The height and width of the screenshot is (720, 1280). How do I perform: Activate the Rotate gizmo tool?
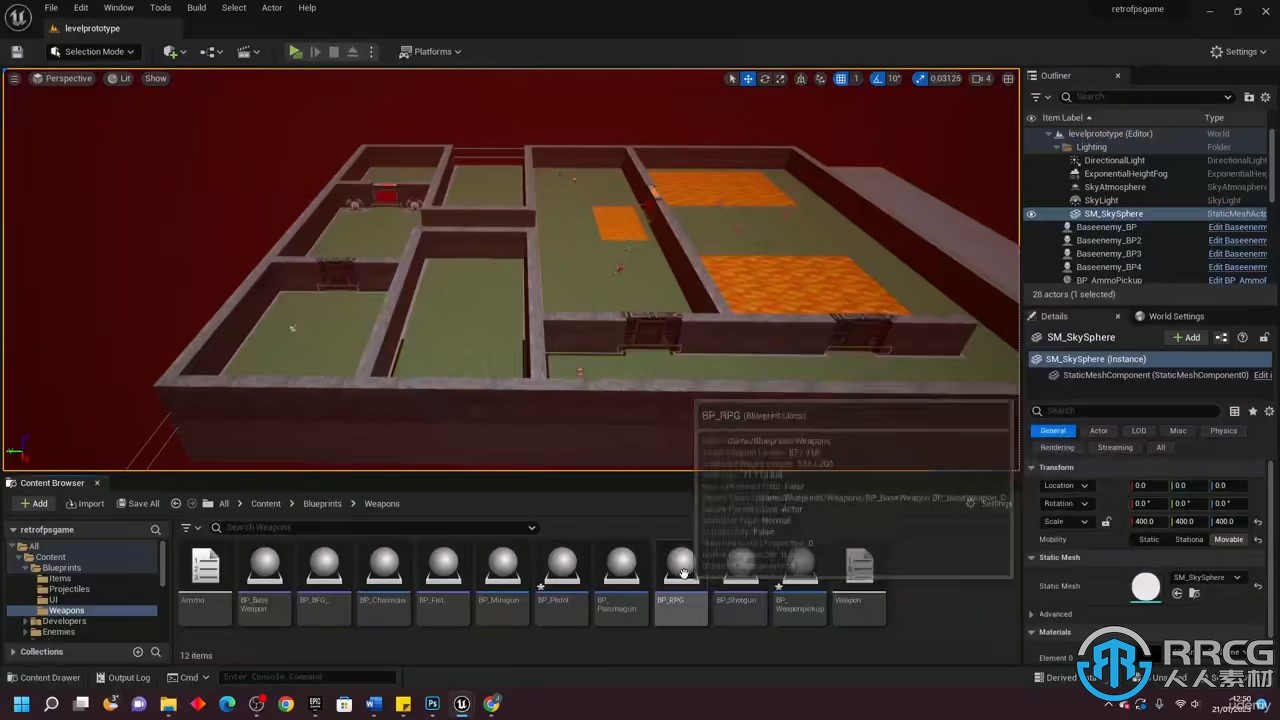click(765, 78)
